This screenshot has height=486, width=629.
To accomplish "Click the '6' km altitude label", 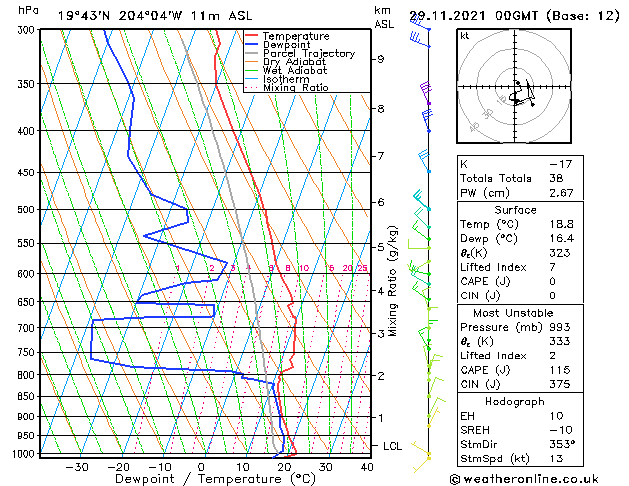I will [380, 202].
